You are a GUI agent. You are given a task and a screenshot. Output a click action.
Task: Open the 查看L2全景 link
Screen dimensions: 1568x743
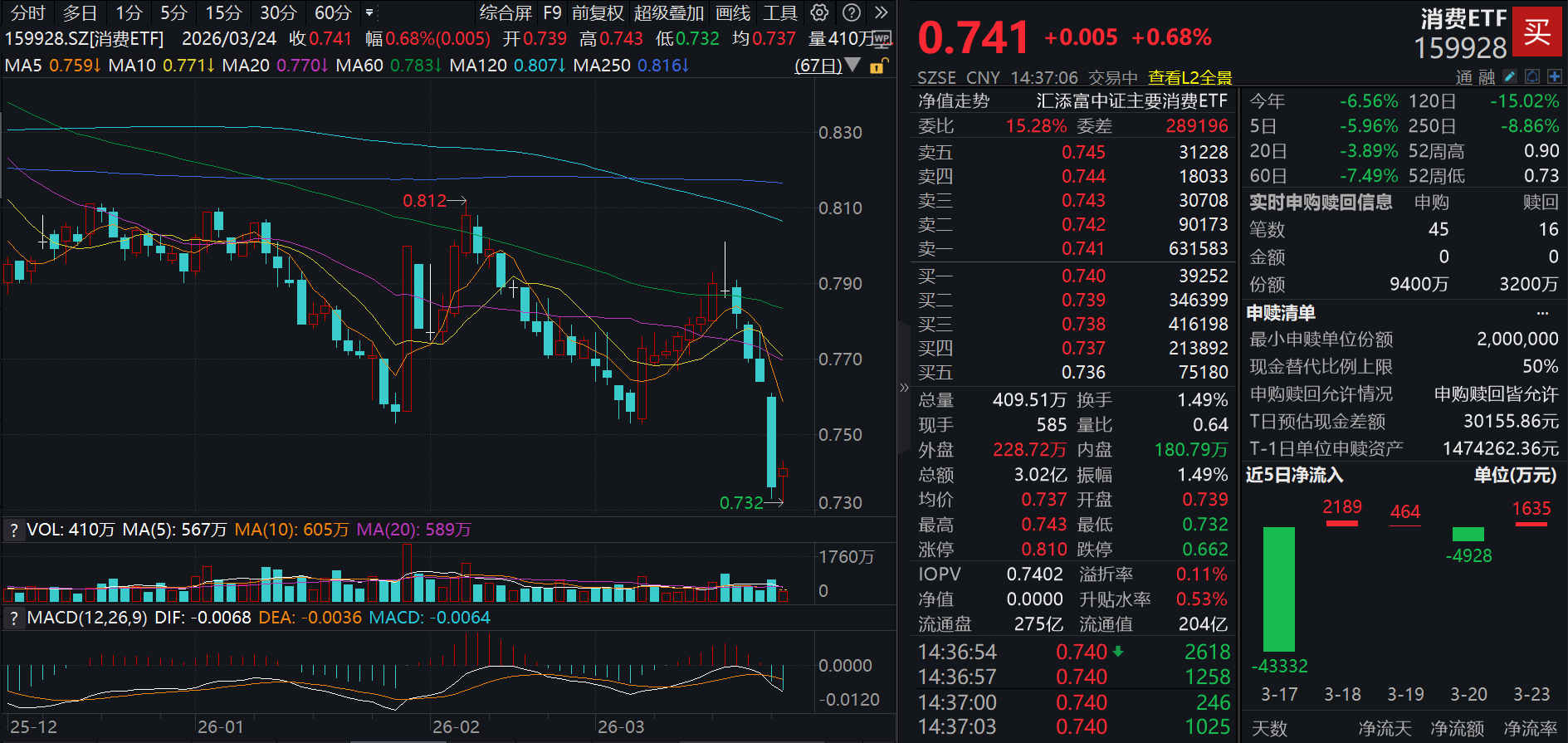(1189, 77)
